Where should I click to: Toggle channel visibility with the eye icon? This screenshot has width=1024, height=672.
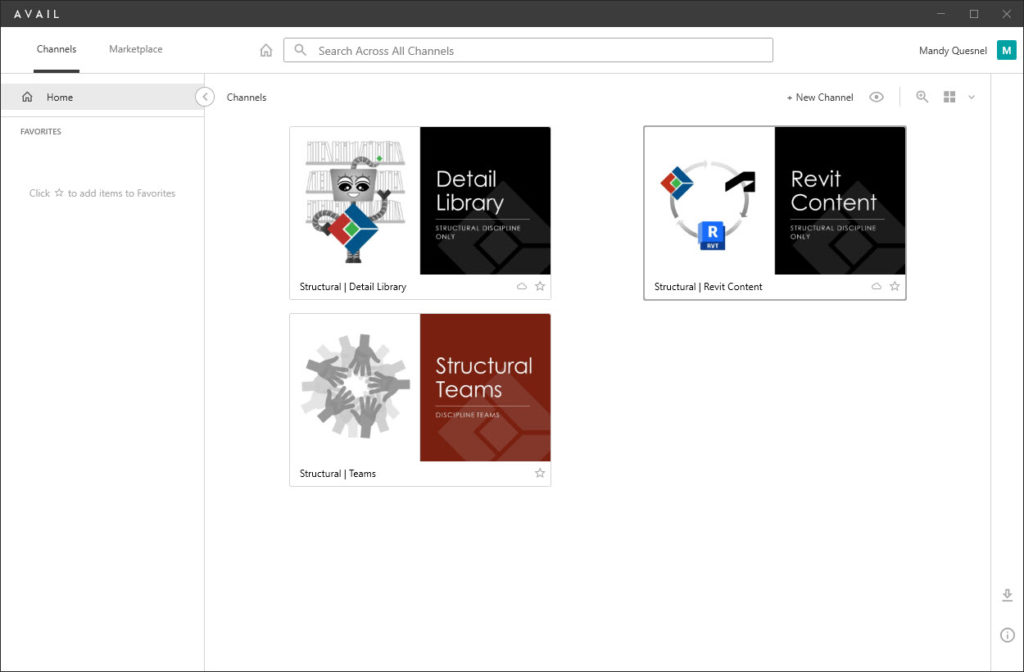[x=876, y=97]
